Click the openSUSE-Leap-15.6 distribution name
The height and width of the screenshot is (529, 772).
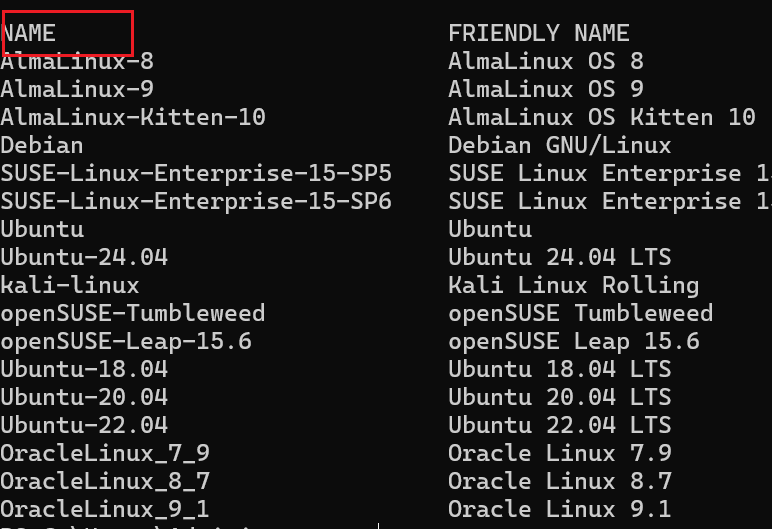tap(126, 341)
